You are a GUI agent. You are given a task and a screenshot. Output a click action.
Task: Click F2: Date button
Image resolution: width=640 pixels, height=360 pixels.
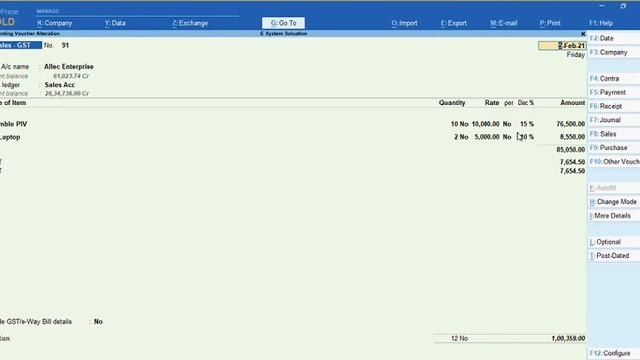pos(613,38)
